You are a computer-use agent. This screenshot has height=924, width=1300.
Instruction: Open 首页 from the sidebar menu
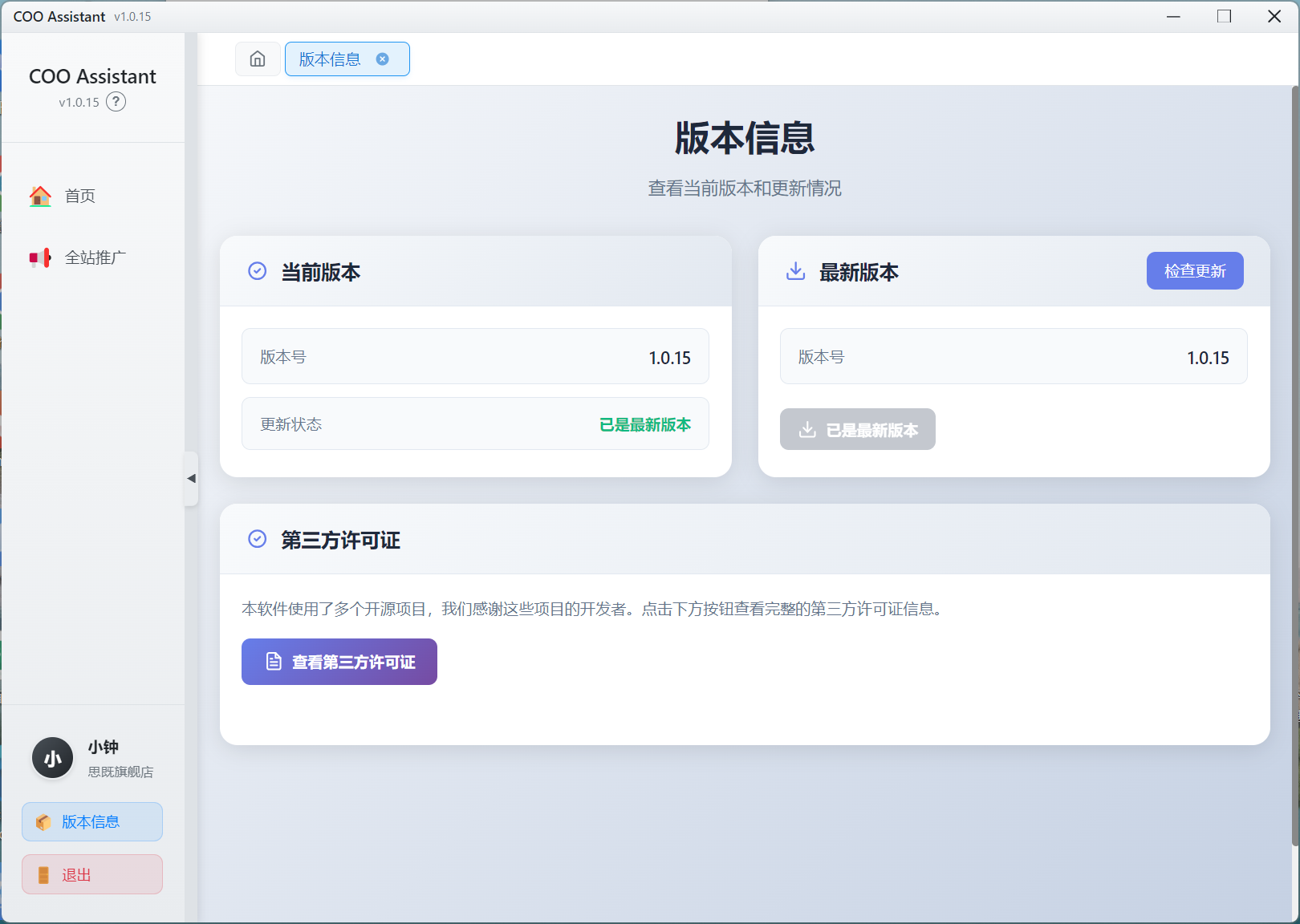pyautogui.click(x=80, y=196)
